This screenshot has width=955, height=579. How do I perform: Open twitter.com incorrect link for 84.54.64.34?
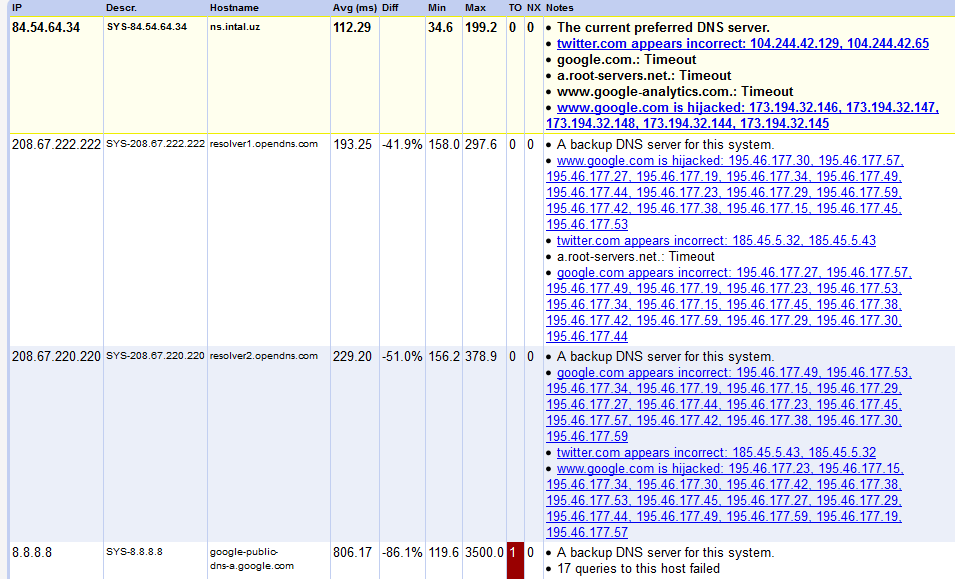(x=742, y=43)
